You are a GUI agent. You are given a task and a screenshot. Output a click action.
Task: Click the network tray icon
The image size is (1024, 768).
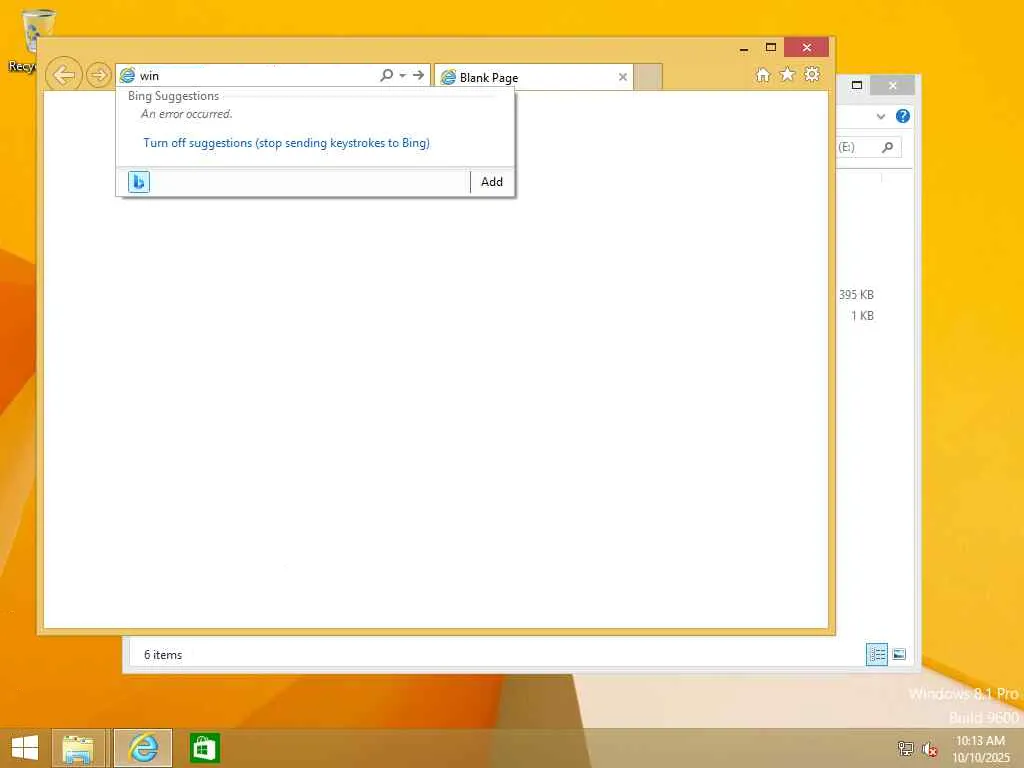point(906,749)
